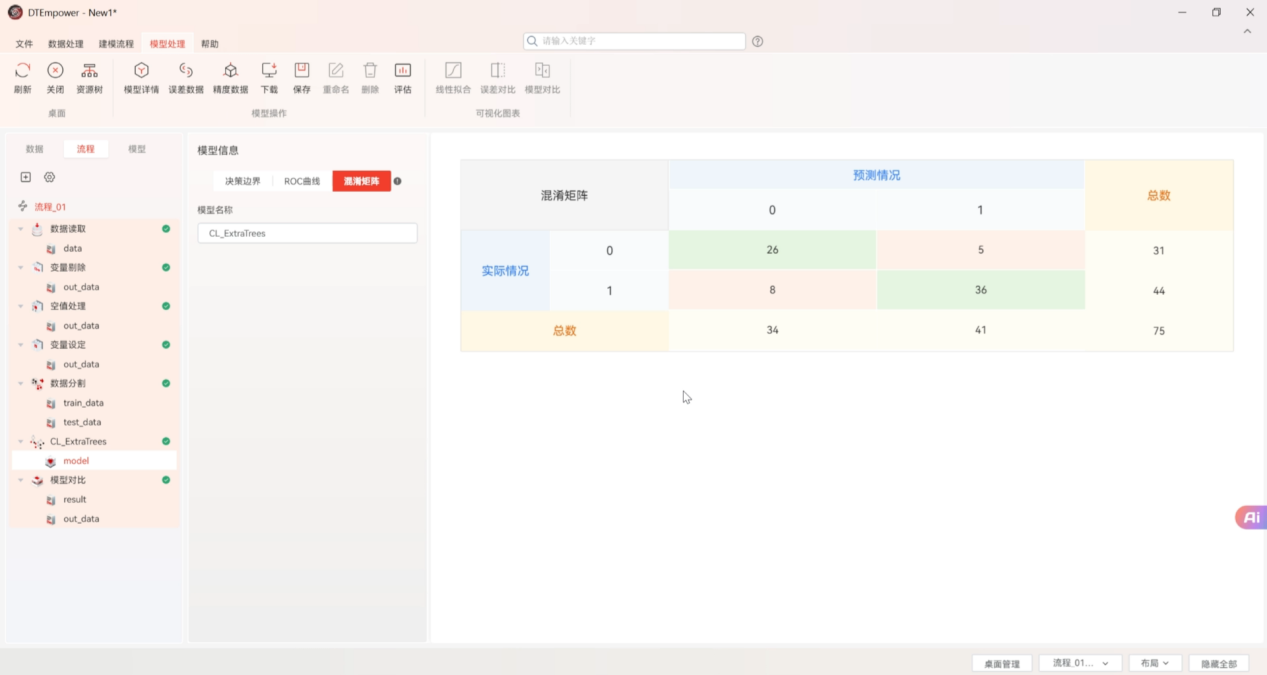This screenshot has height=675, width=1267.
Task: Open the 数据处理 menu tab
Action: pos(66,44)
